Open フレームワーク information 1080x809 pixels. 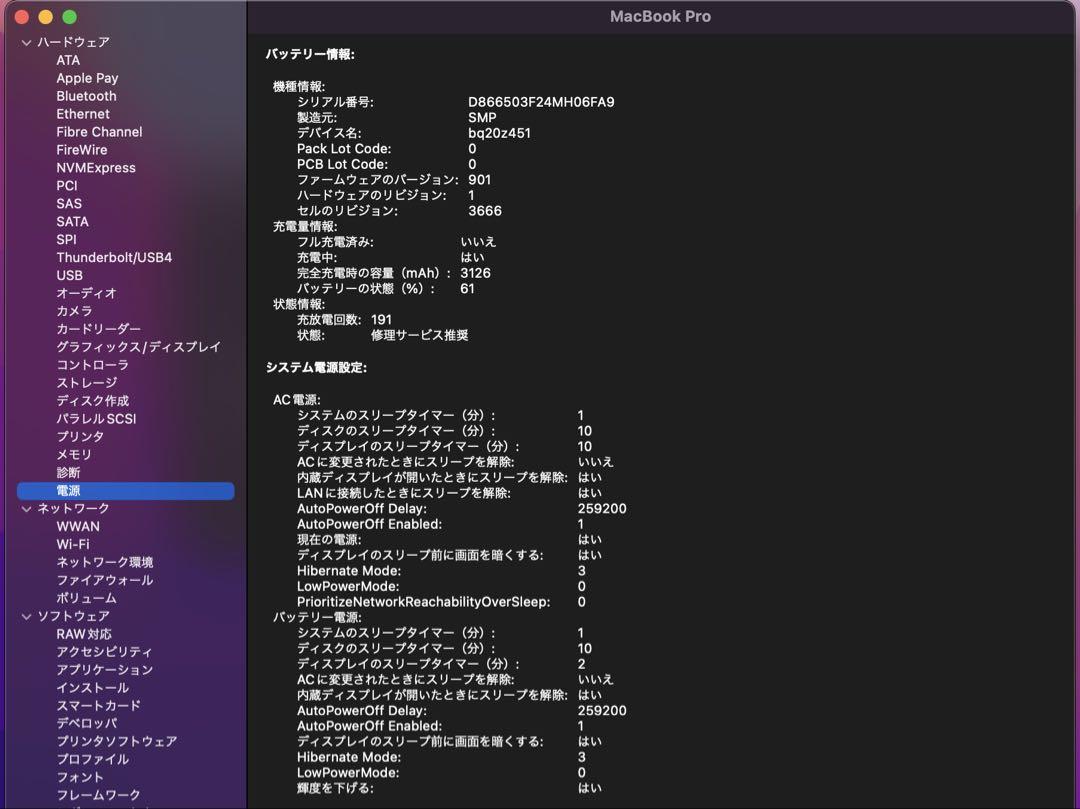tap(98, 795)
